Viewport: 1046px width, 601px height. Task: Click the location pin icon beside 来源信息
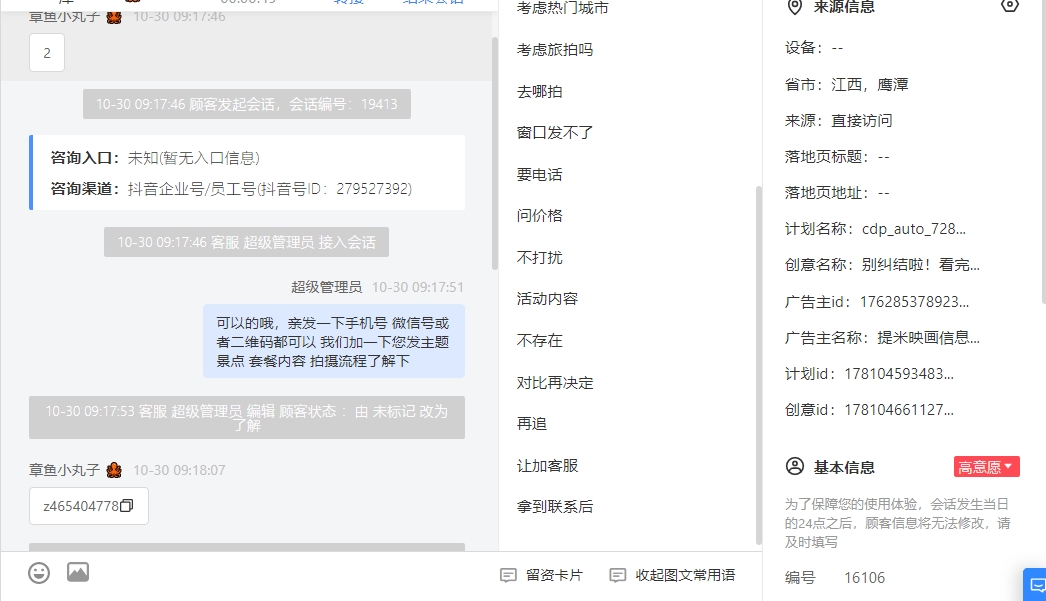pos(795,7)
